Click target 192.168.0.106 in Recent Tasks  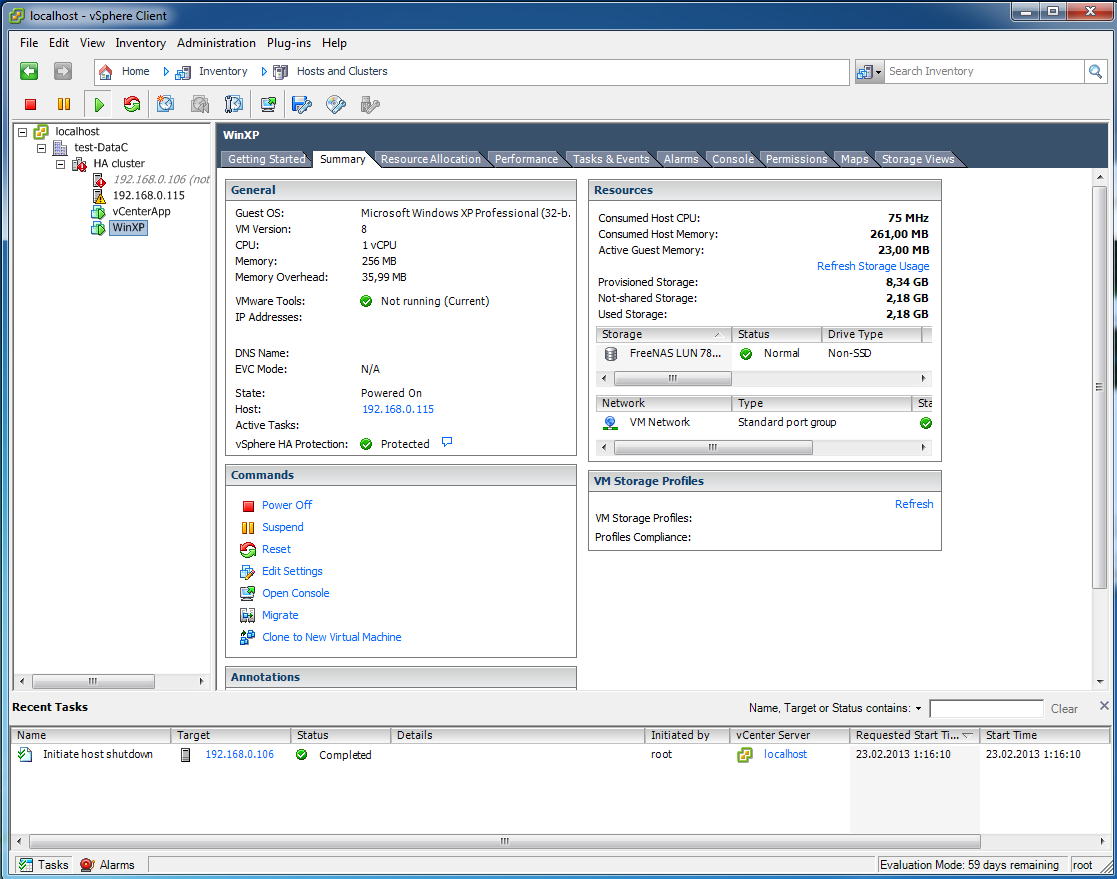tap(239, 754)
